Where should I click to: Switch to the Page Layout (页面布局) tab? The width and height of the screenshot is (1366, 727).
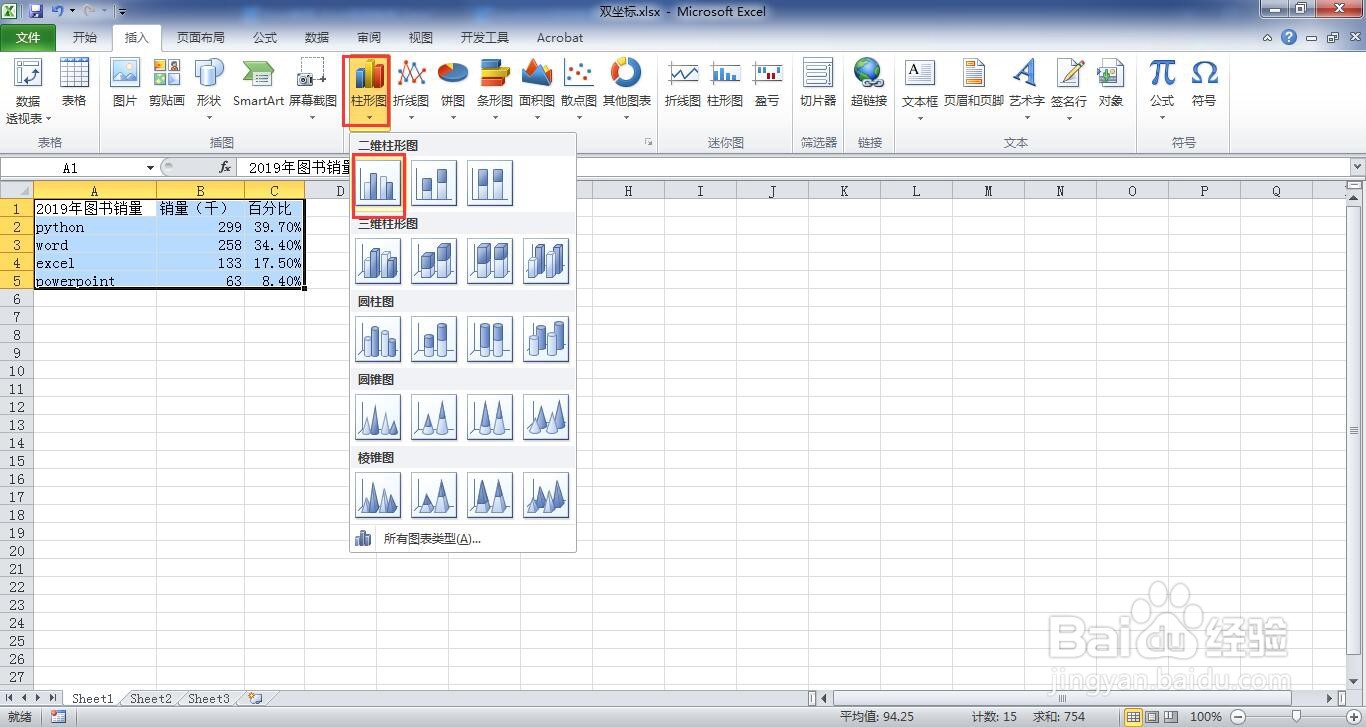201,37
